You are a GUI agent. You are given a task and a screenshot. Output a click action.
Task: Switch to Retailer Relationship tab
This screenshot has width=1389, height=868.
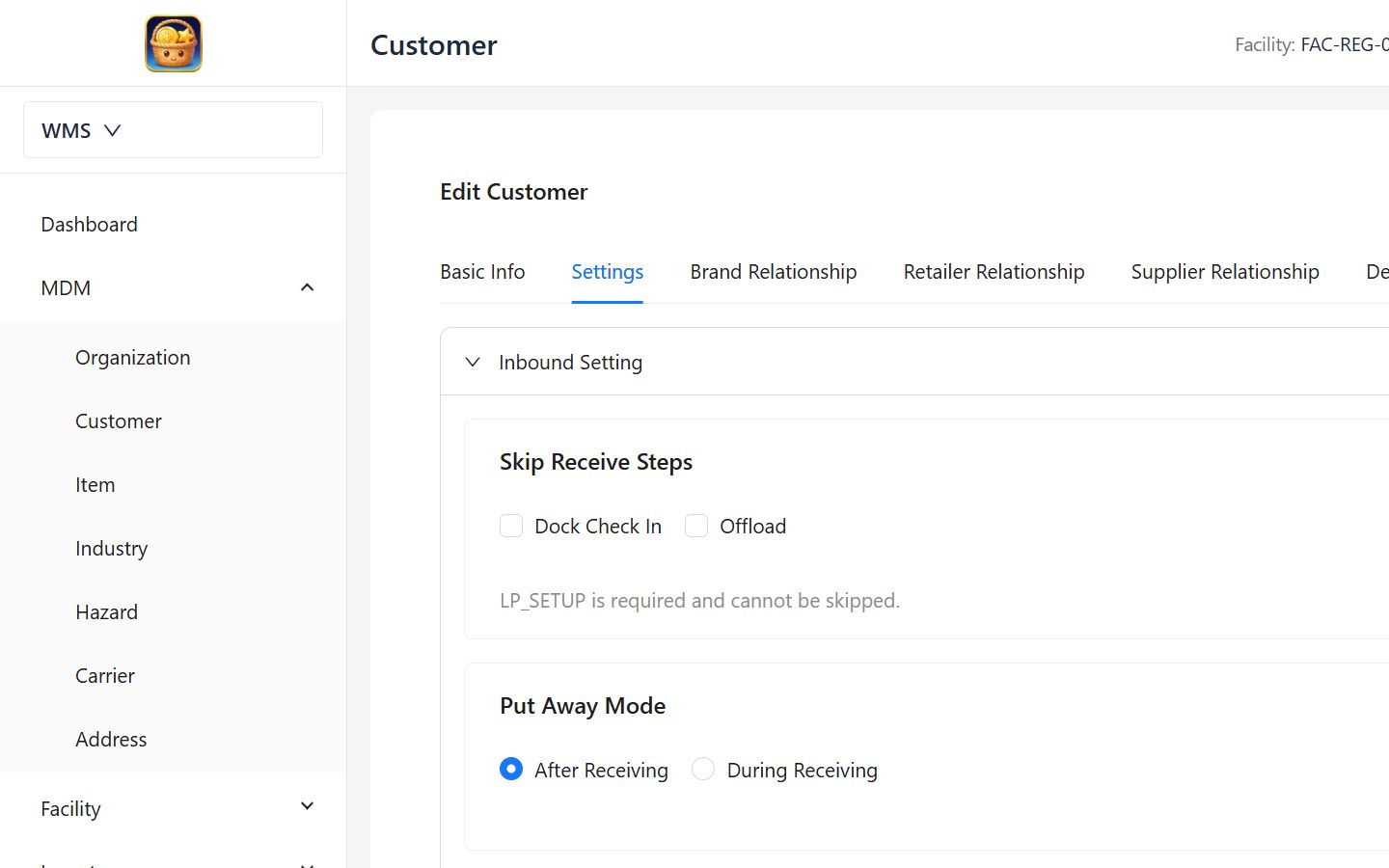tap(994, 272)
